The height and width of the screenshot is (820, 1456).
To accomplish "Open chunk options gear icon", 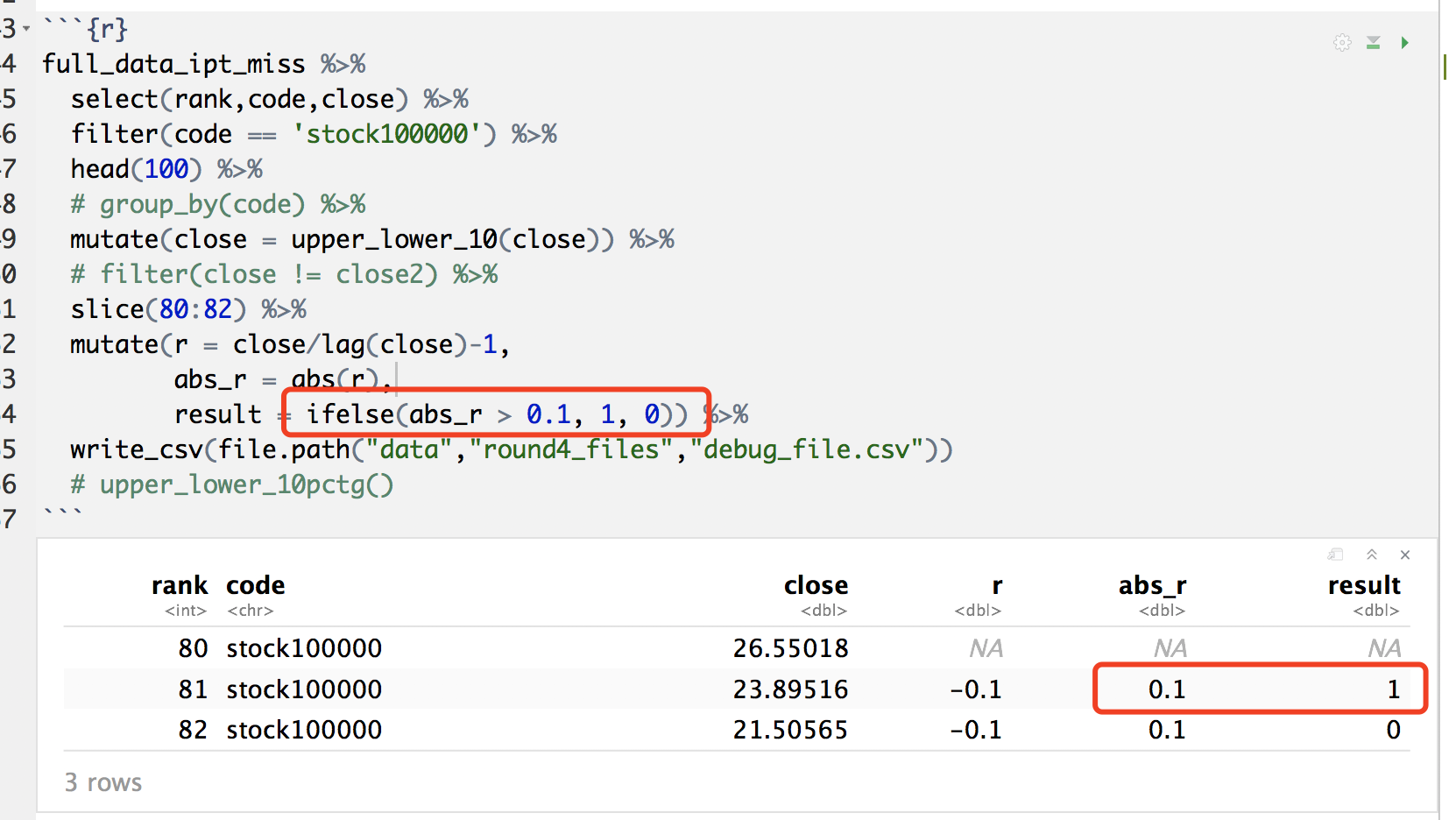I will [1342, 43].
